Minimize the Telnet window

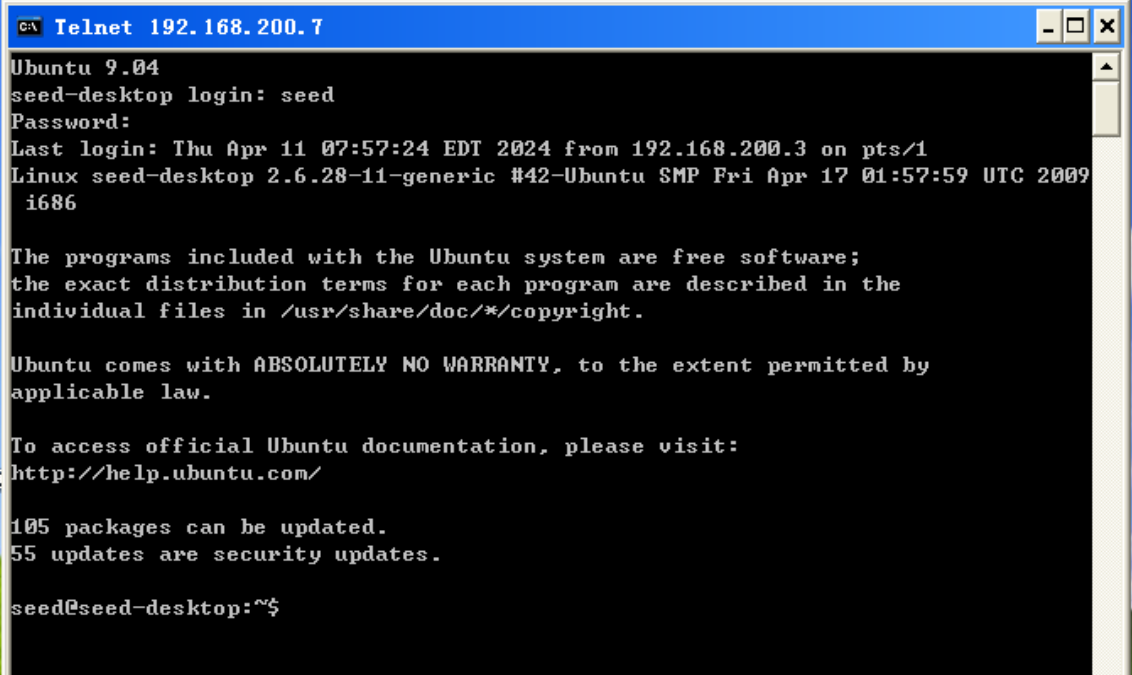1048,26
